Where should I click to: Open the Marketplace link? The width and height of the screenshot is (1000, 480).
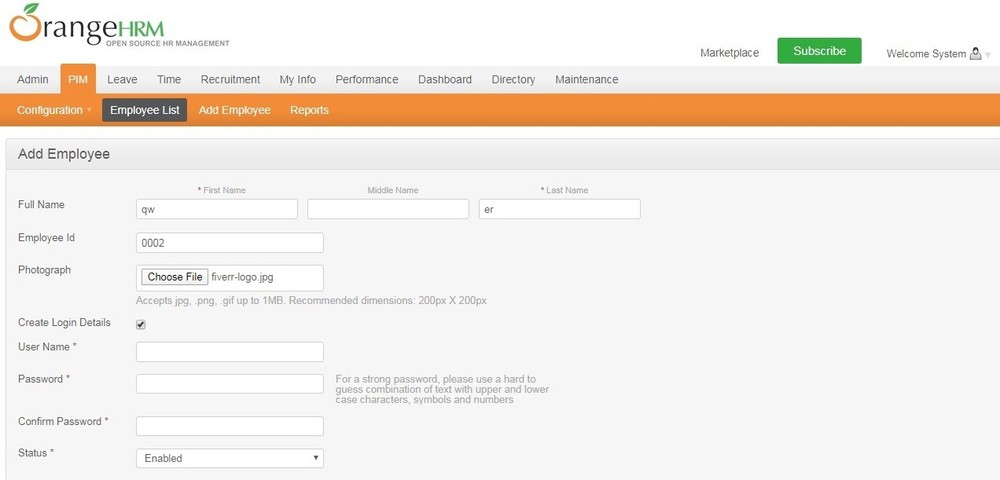(730, 53)
